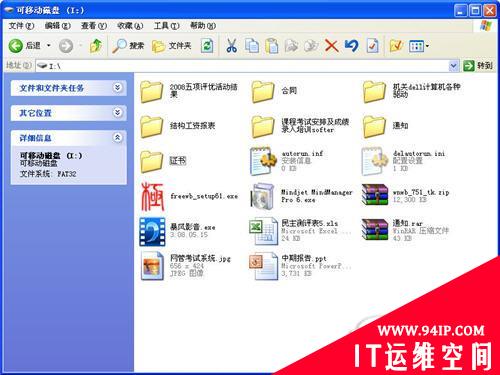Click the 详细信息 panel title text
Image resolution: width=500 pixels, height=375 pixels.
tap(35, 138)
